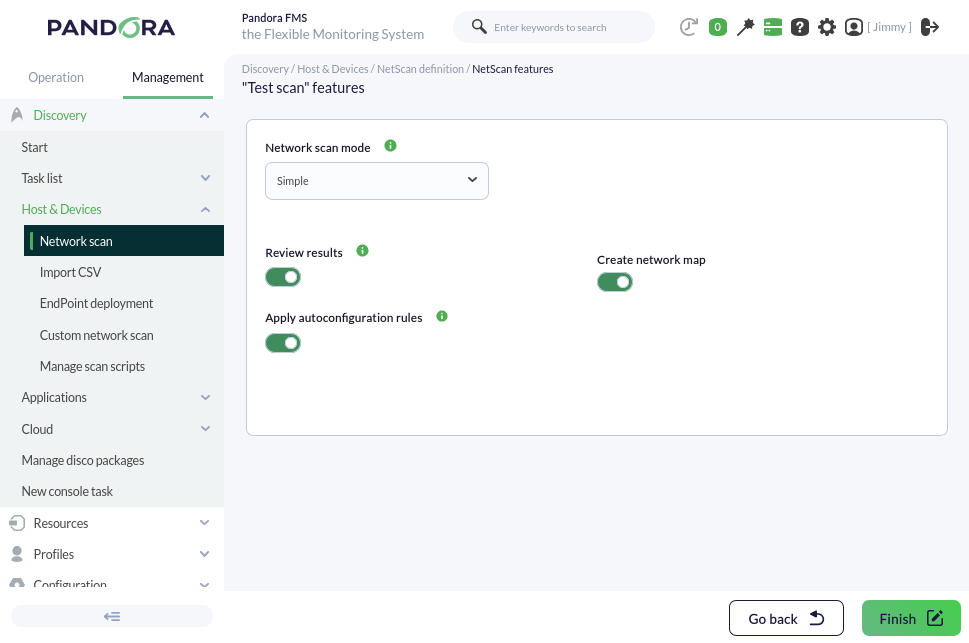Select Network scan menu item

coord(124,241)
